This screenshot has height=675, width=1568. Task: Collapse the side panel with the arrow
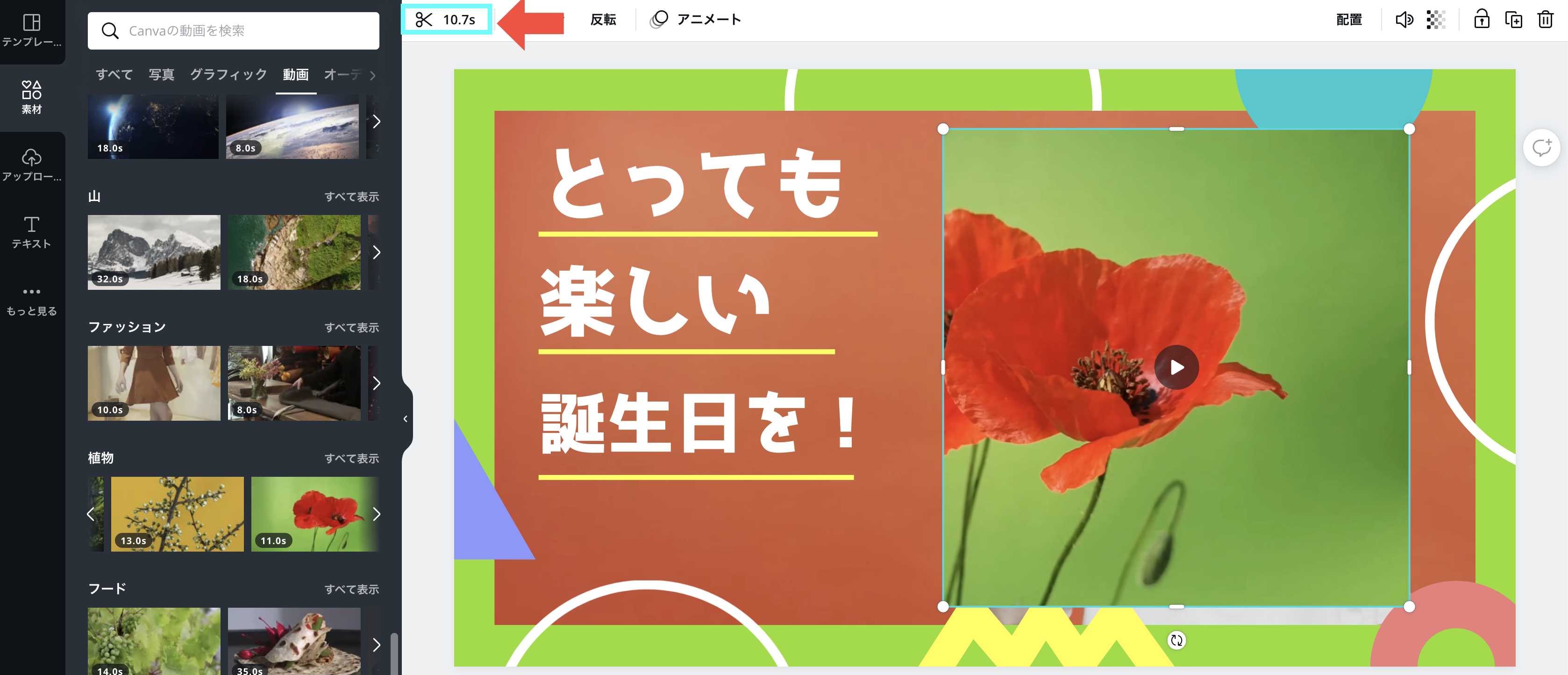click(x=406, y=418)
